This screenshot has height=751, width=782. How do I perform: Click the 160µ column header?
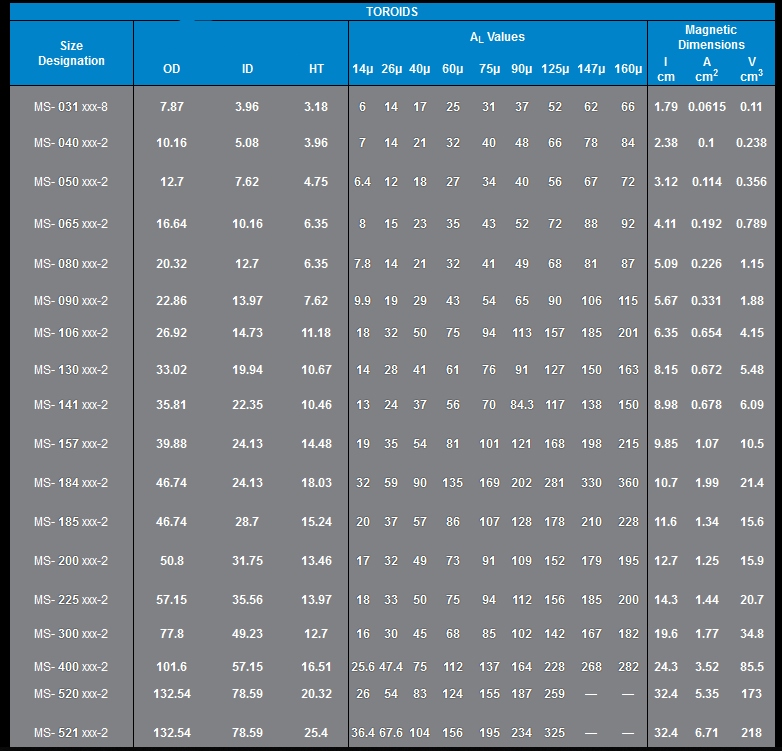tap(628, 69)
